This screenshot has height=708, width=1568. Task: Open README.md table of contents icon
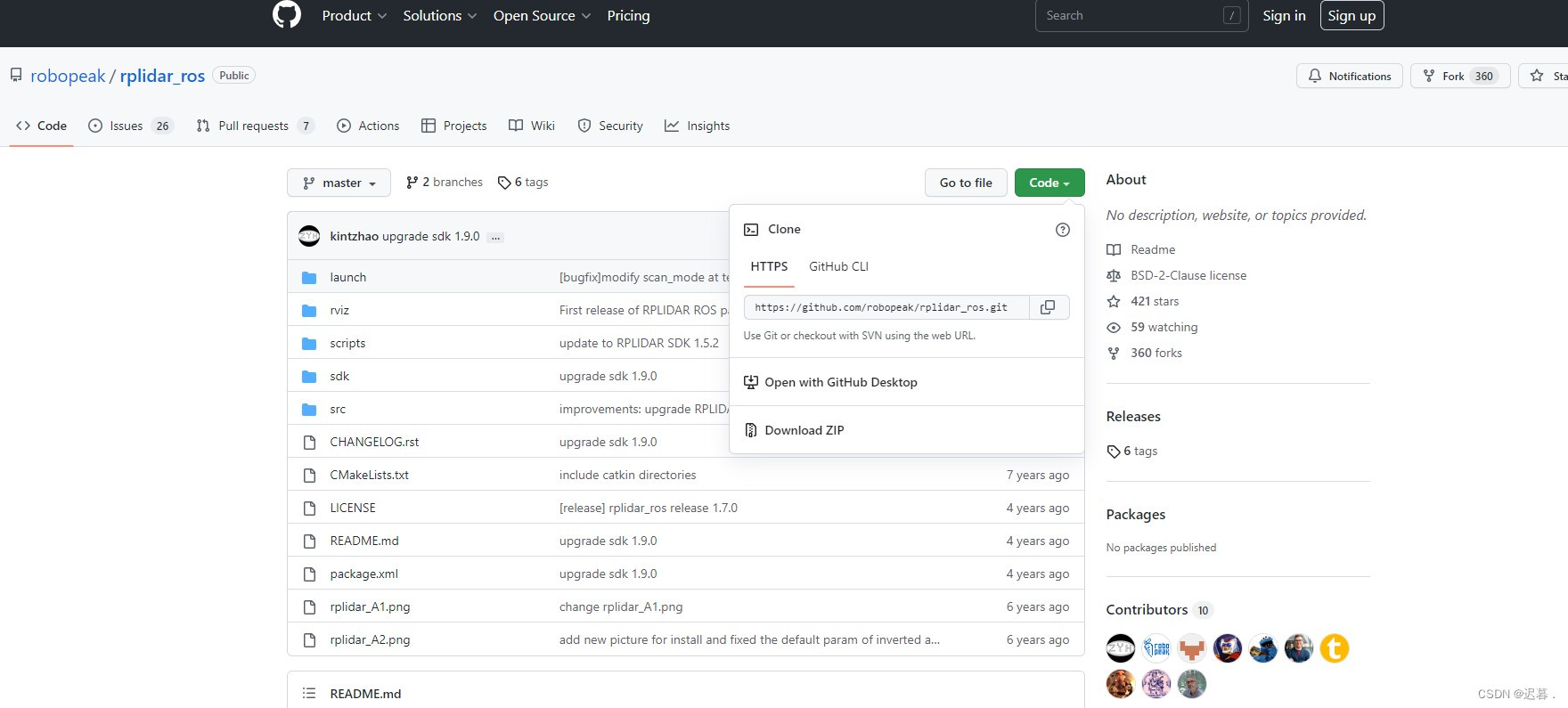(309, 693)
